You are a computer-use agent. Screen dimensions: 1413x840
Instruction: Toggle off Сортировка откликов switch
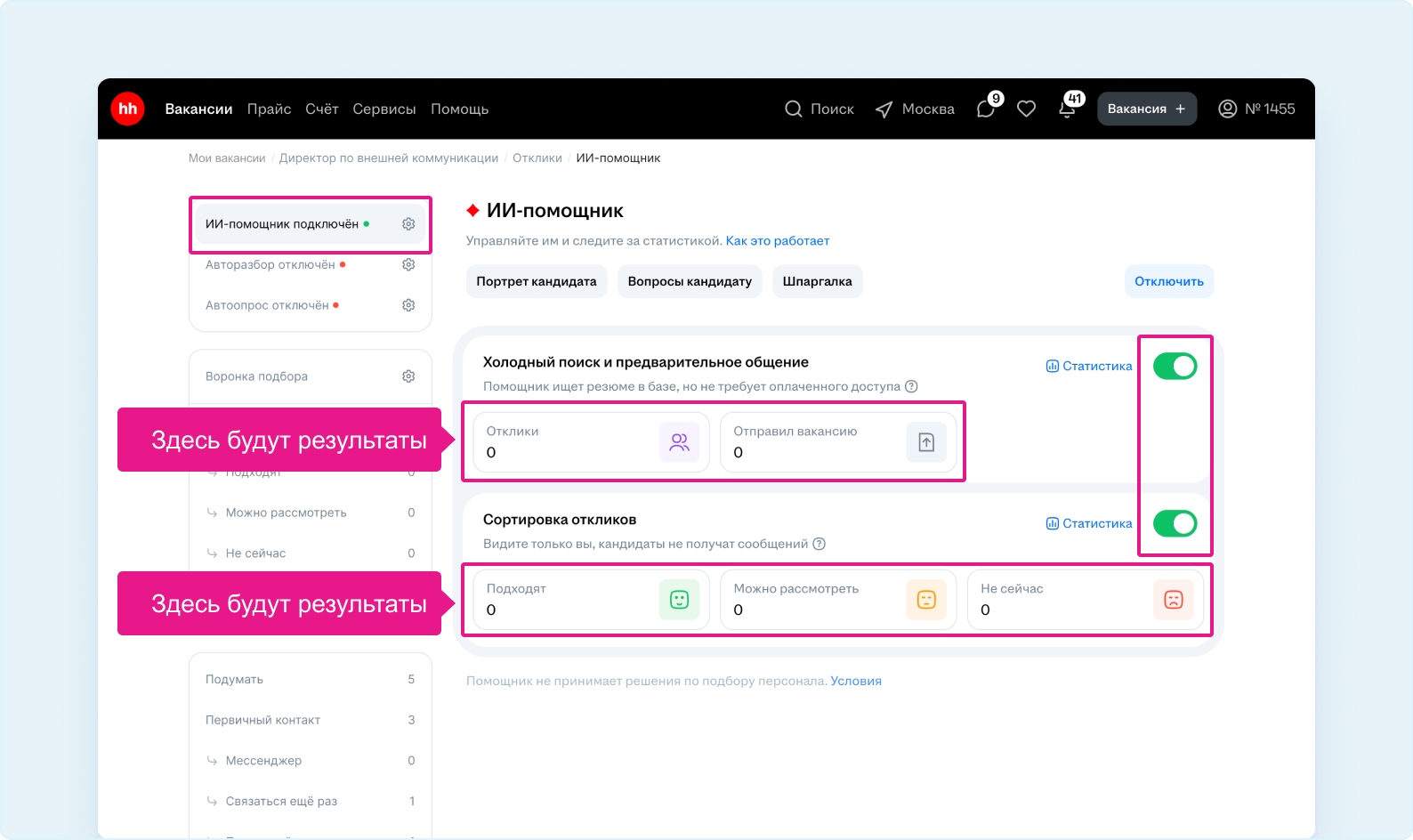click(1175, 523)
